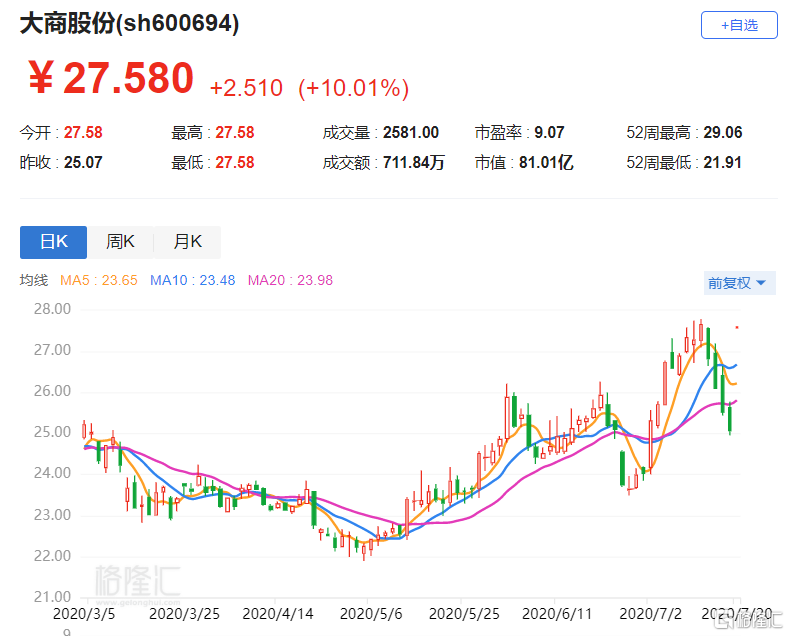
Task: Switch to 月K monthly chart tab
Action: [x=187, y=242]
